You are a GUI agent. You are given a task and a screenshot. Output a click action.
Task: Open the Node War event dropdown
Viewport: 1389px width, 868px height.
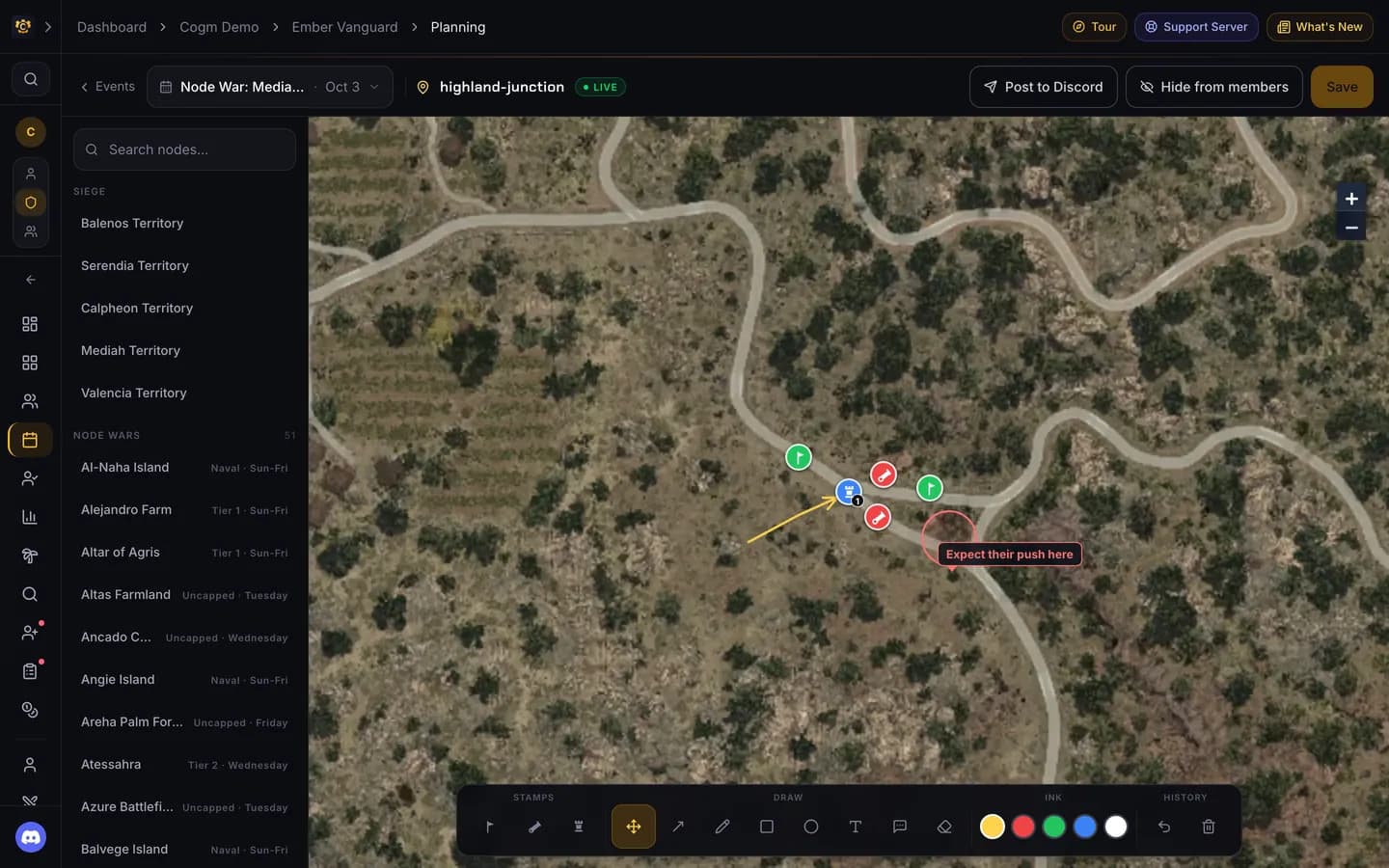[x=270, y=87]
